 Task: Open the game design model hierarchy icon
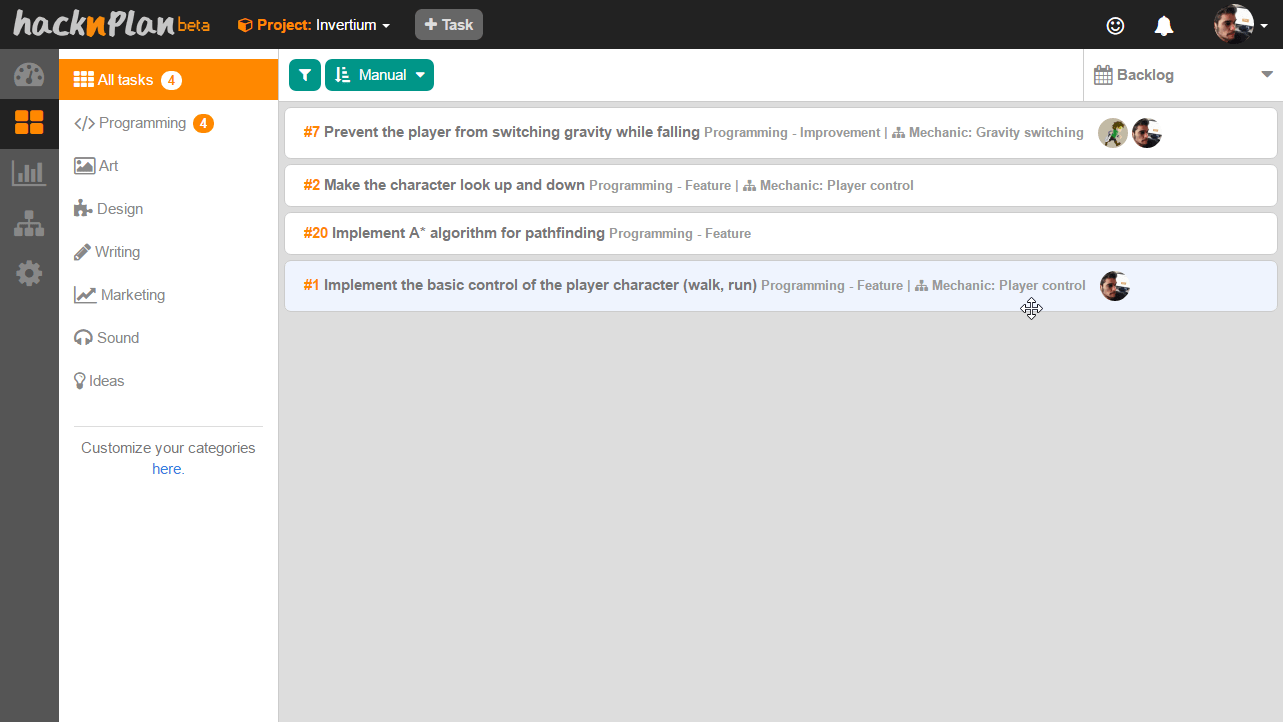pos(29,223)
